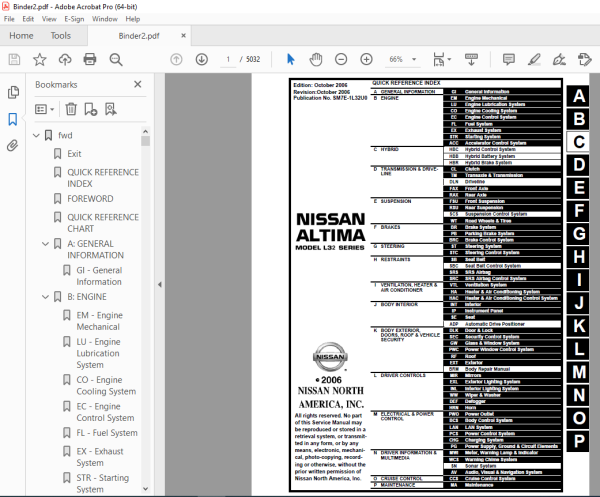
Task: Switch to the Tools tab
Action: 61,36
